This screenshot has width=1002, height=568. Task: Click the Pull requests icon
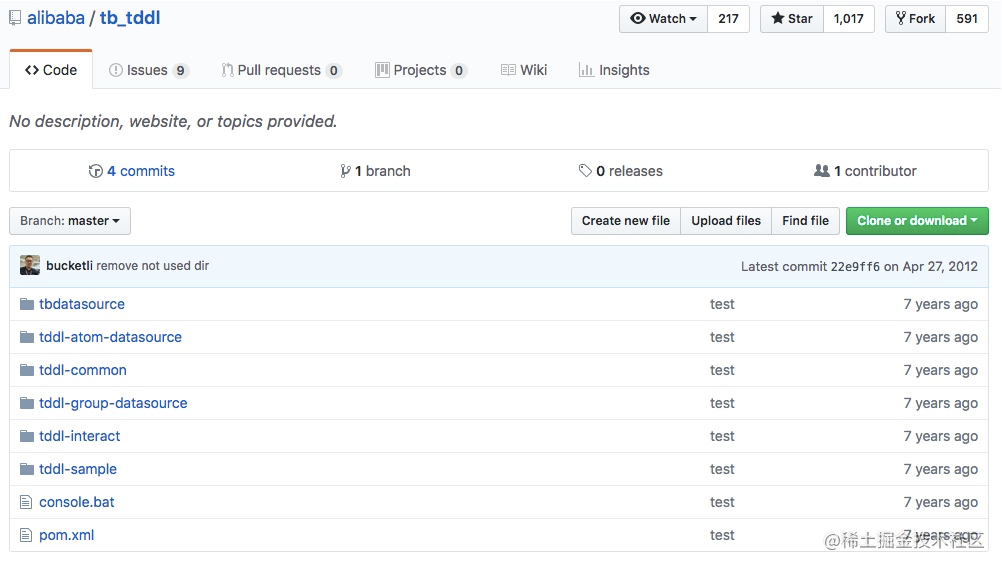tap(227, 70)
